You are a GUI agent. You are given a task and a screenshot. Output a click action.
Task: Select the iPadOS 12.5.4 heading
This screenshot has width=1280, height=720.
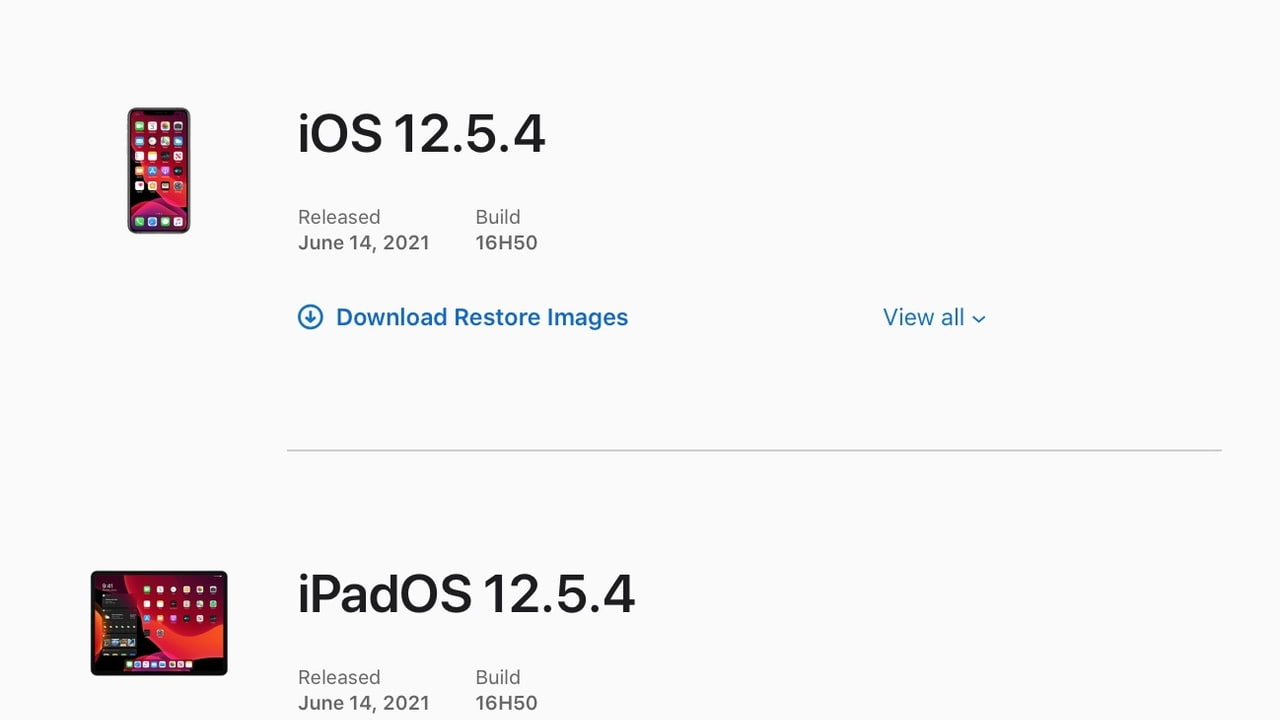coord(466,593)
